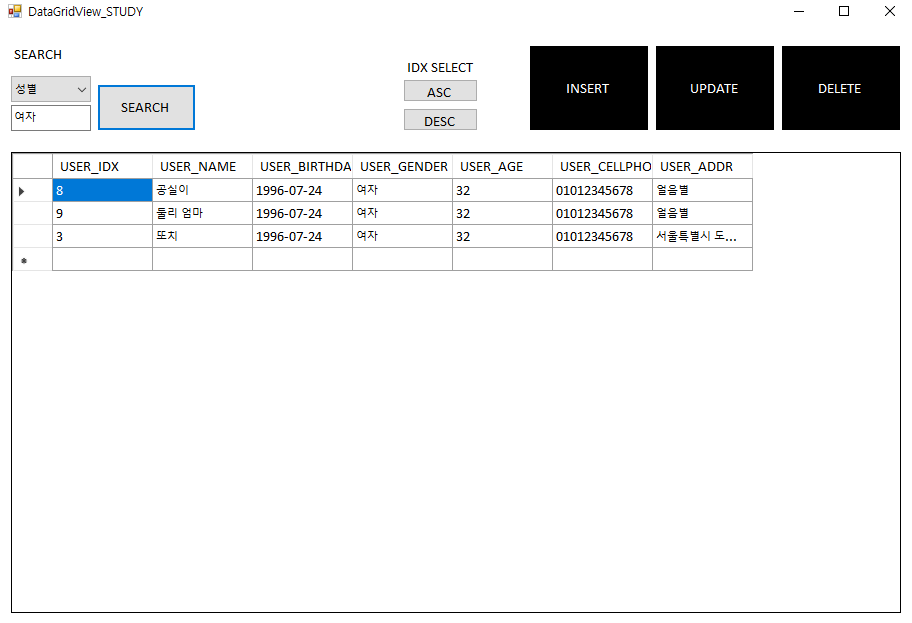Select address cell 서울특별시 도... in 또치 row

click(x=703, y=236)
